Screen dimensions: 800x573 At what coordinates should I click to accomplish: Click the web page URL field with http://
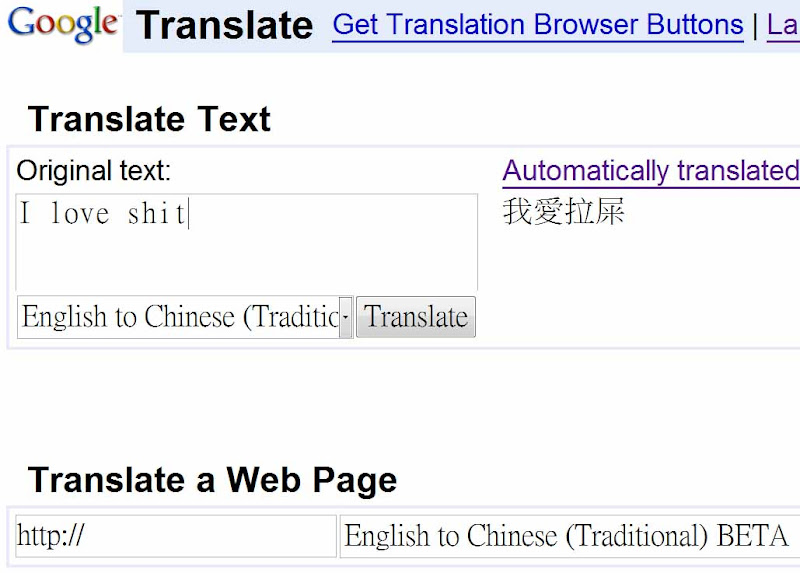[x=176, y=536]
